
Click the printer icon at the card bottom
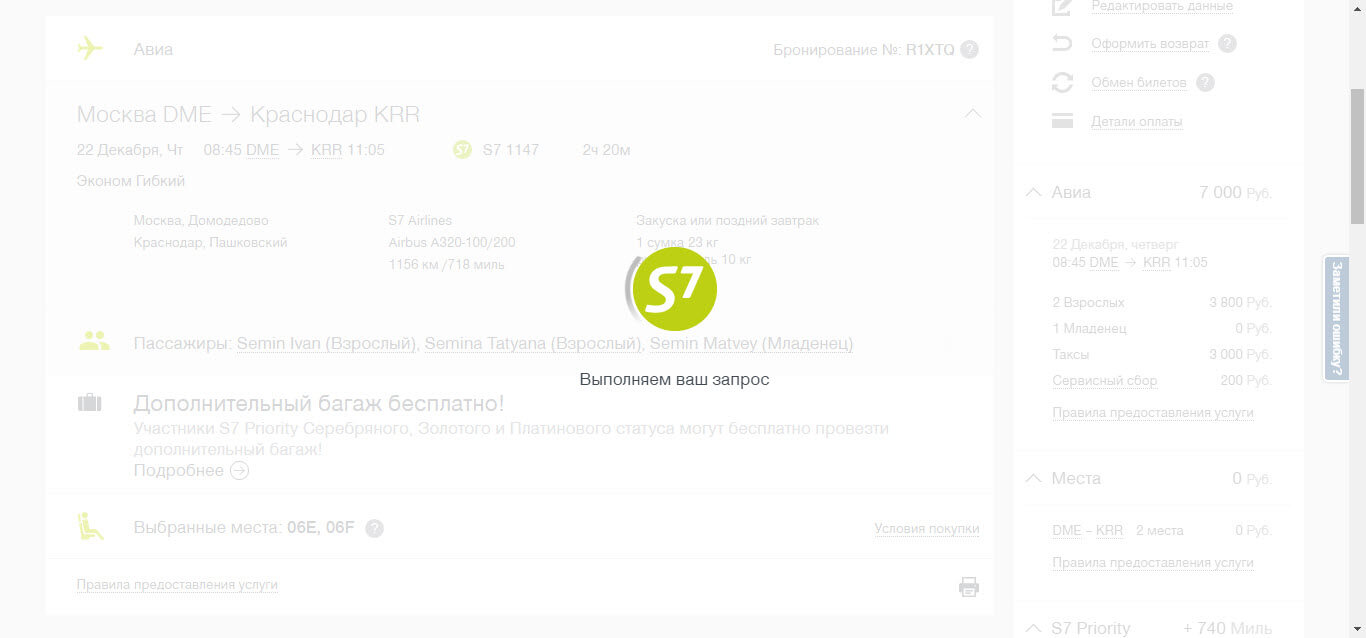(x=968, y=587)
